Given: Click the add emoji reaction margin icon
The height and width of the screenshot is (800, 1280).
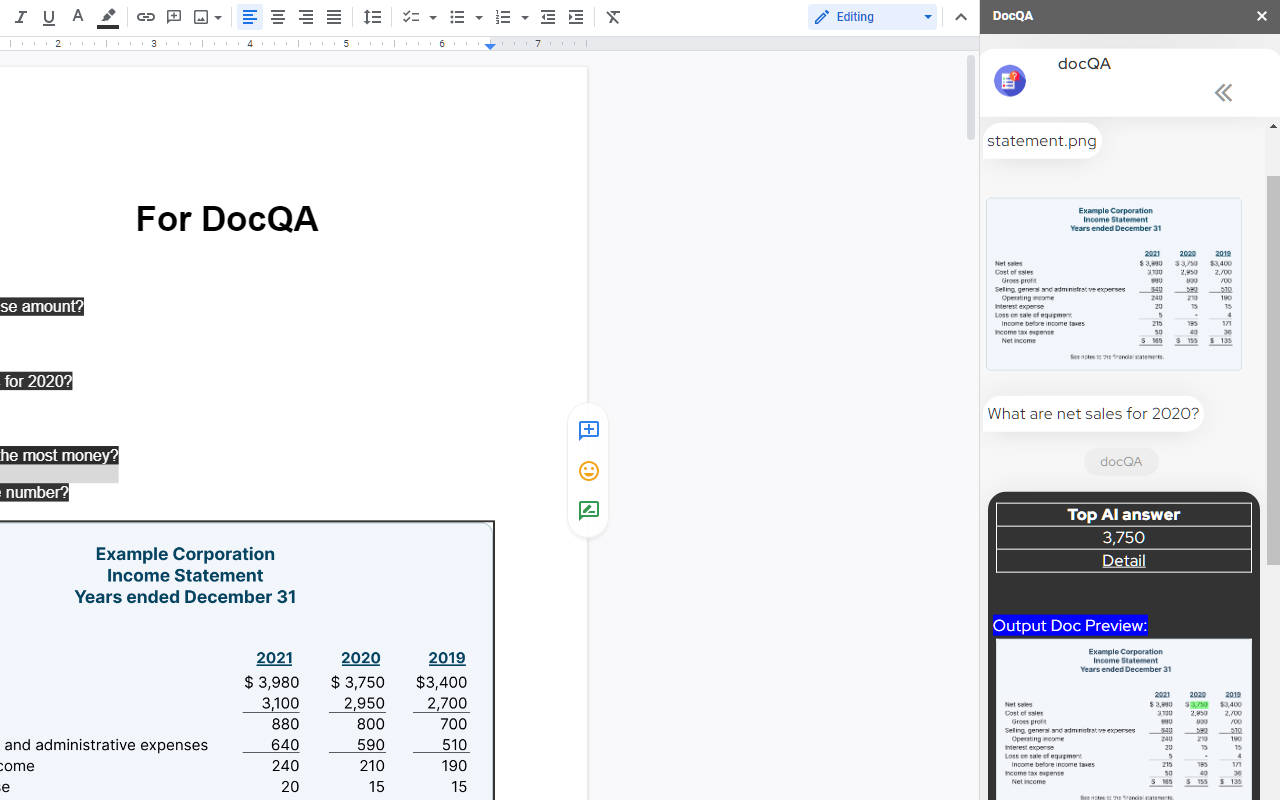Looking at the screenshot, I should coord(589,471).
